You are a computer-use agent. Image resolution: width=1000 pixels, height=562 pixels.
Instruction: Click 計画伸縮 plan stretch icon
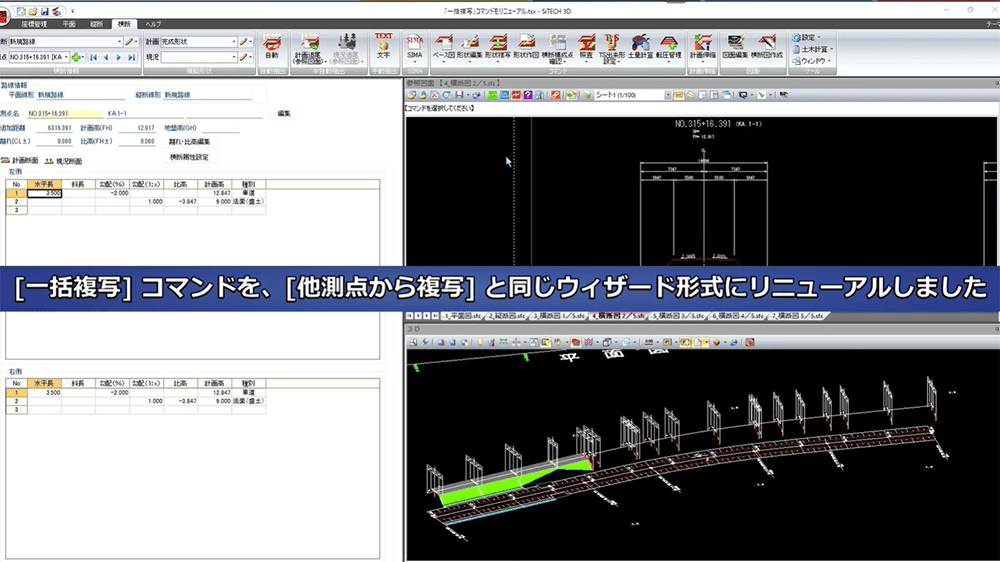point(702,48)
